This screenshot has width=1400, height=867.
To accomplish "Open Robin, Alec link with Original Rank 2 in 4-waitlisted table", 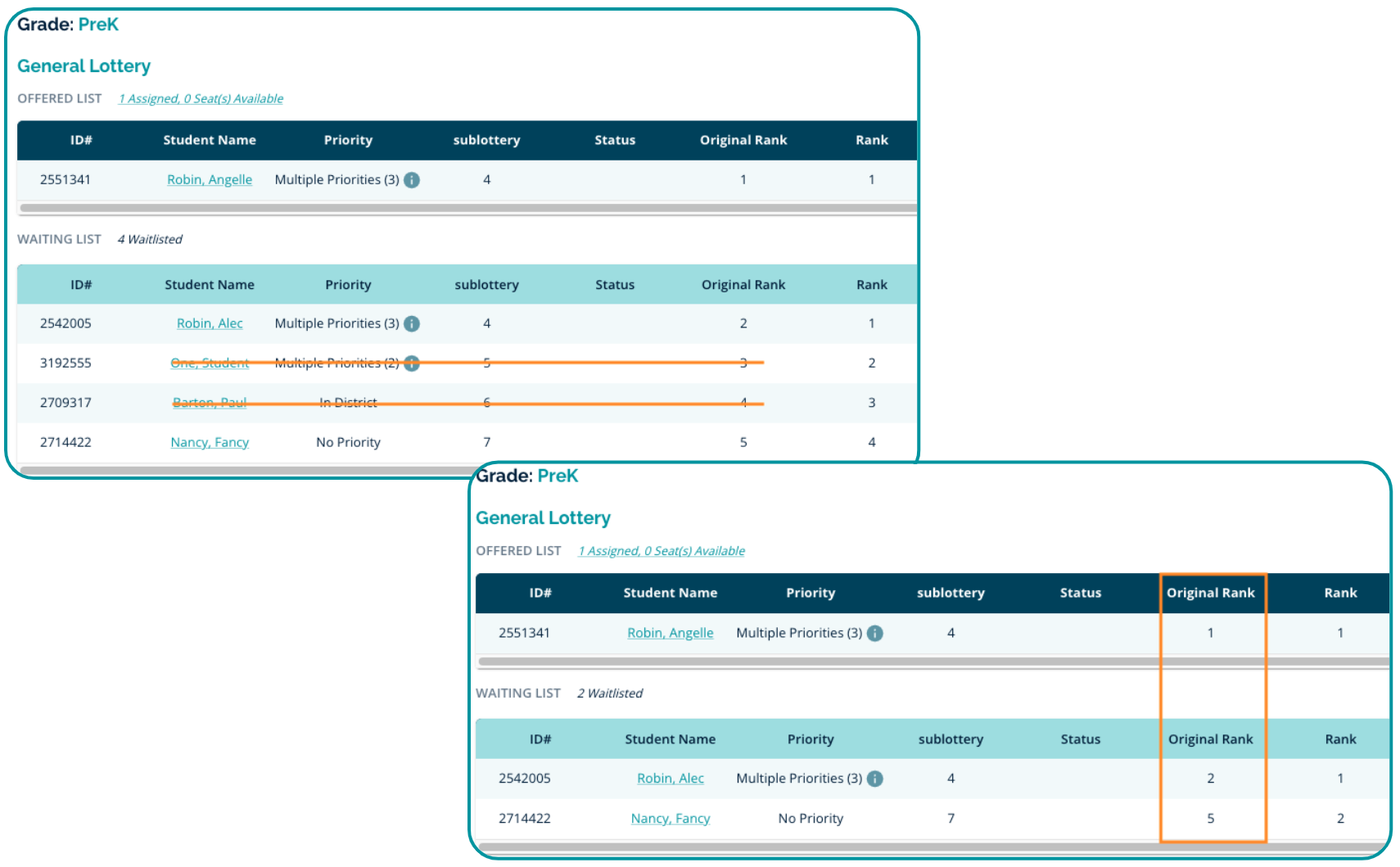I will [x=210, y=323].
